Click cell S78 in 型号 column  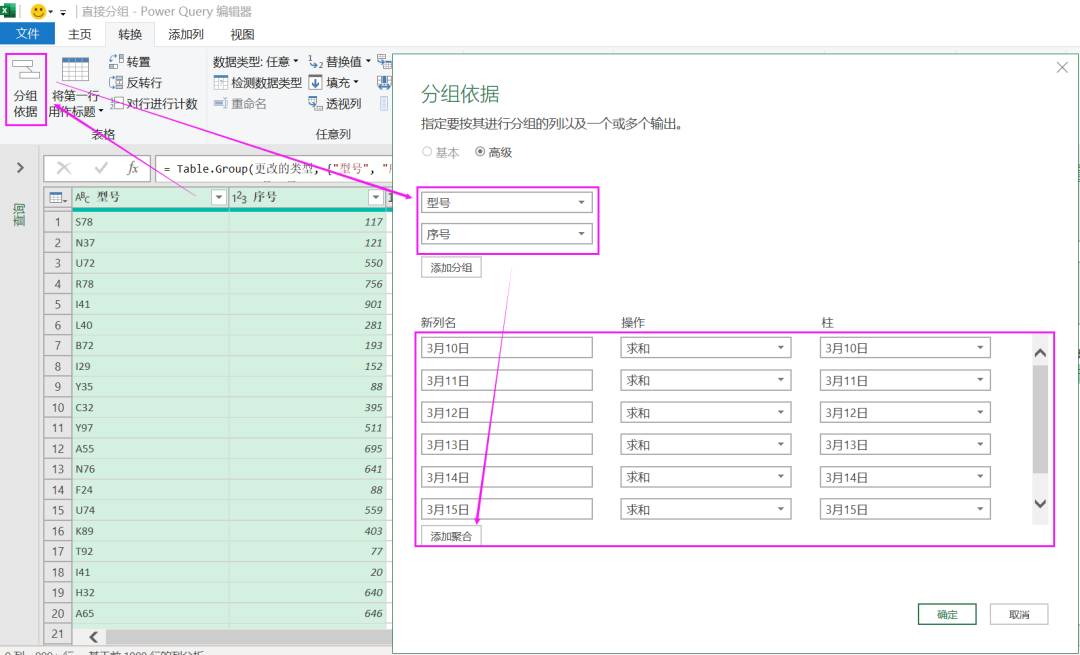point(151,222)
